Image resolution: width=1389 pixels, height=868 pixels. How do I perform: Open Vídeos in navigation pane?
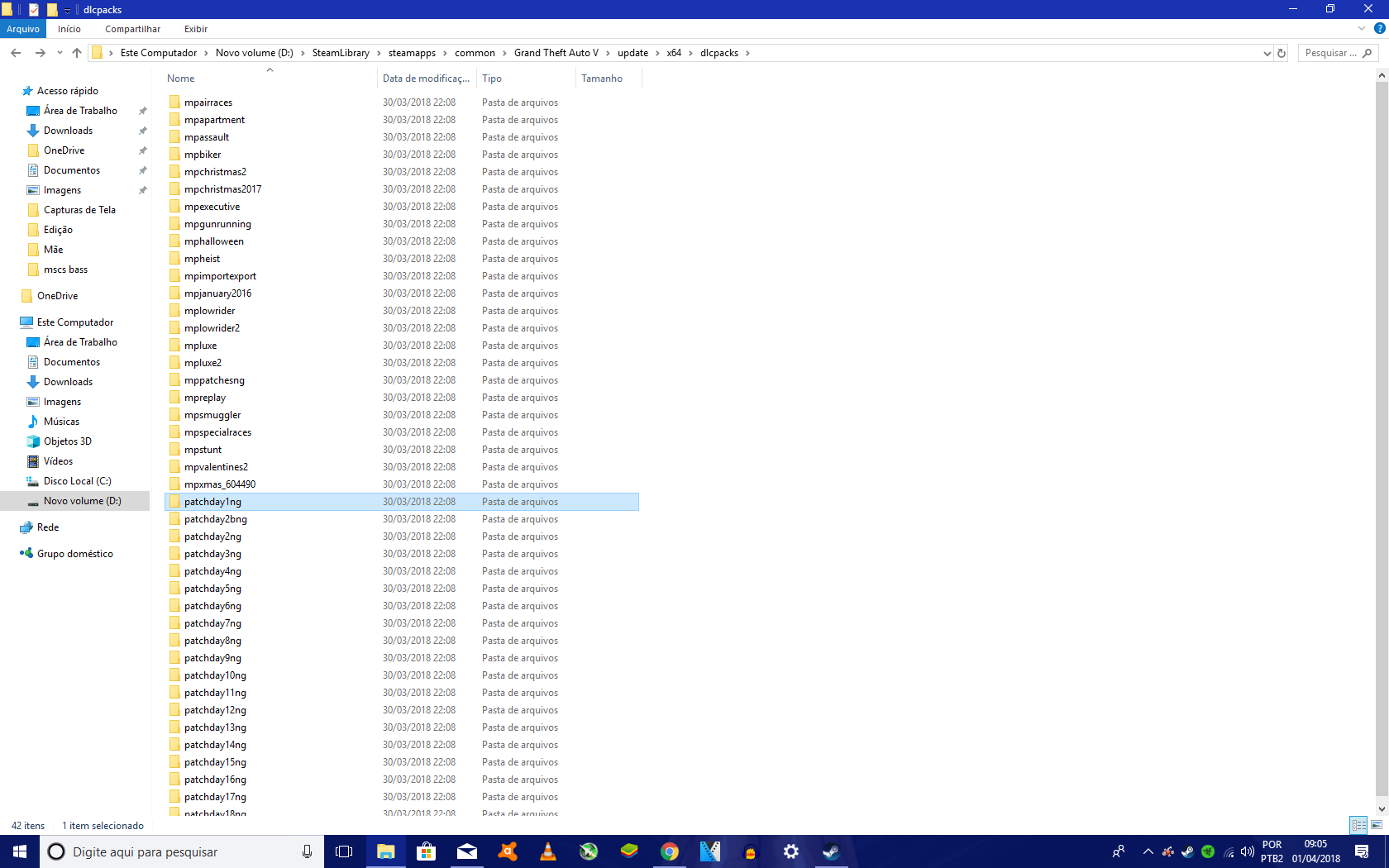pos(58,461)
